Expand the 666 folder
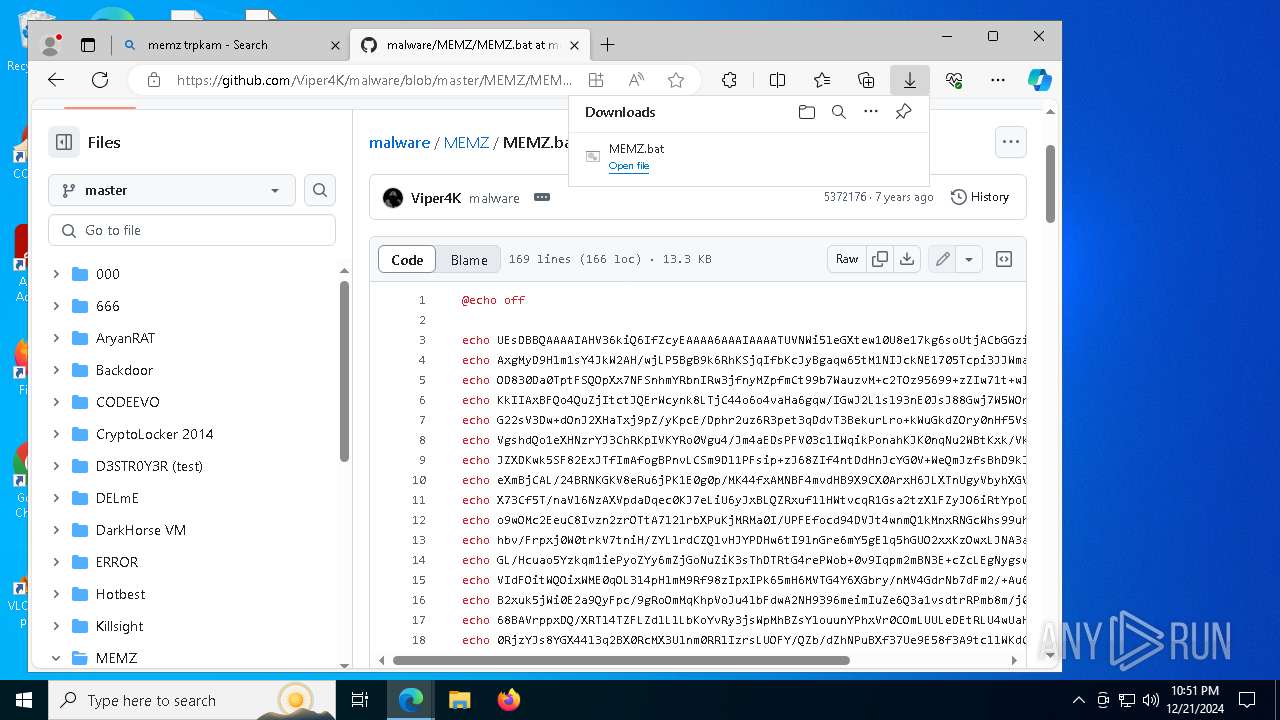Image resolution: width=1280 pixels, height=720 pixels. tap(56, 306)
